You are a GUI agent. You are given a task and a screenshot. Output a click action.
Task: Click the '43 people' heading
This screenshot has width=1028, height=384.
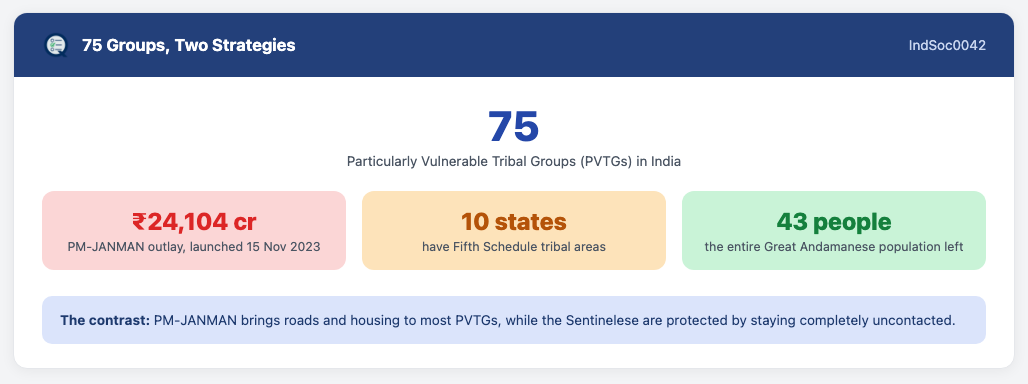pyautogui.click(x=834, y=222)
